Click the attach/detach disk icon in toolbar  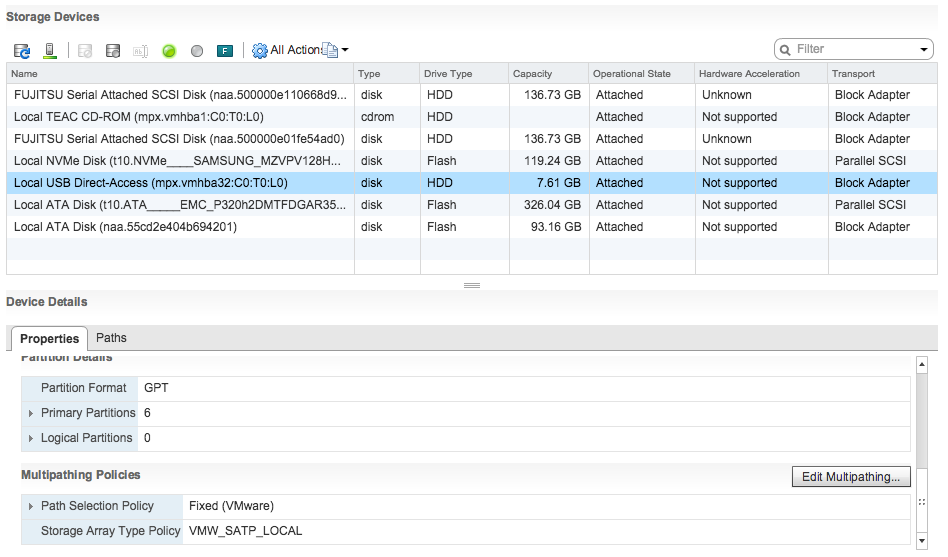(x=113, y=50)
